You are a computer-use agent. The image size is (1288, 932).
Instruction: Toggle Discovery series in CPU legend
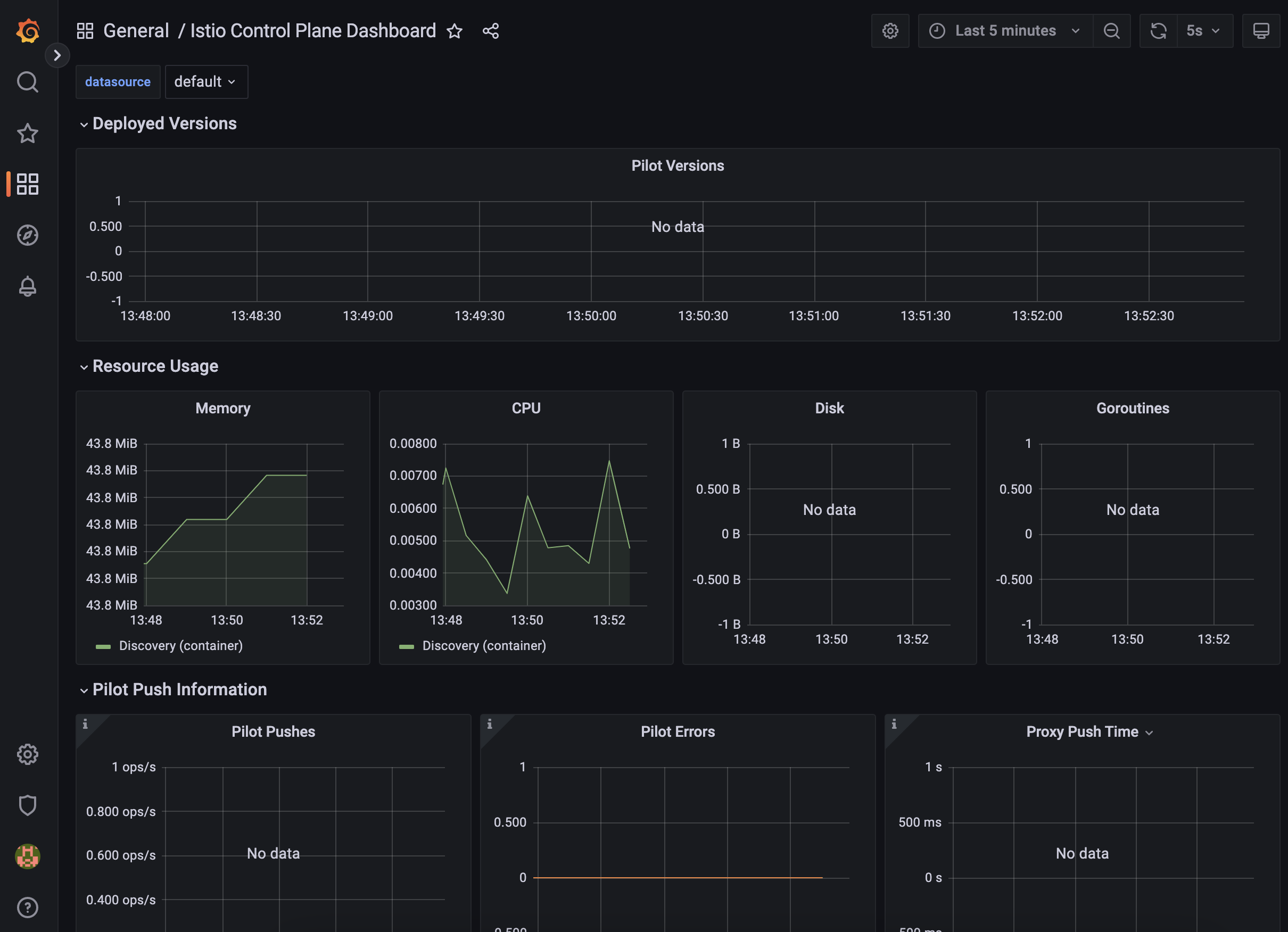tap(483, 645)
